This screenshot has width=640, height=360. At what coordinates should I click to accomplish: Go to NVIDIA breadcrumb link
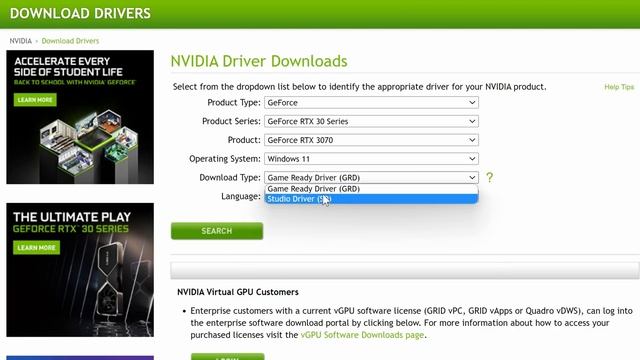click(20, 41)
